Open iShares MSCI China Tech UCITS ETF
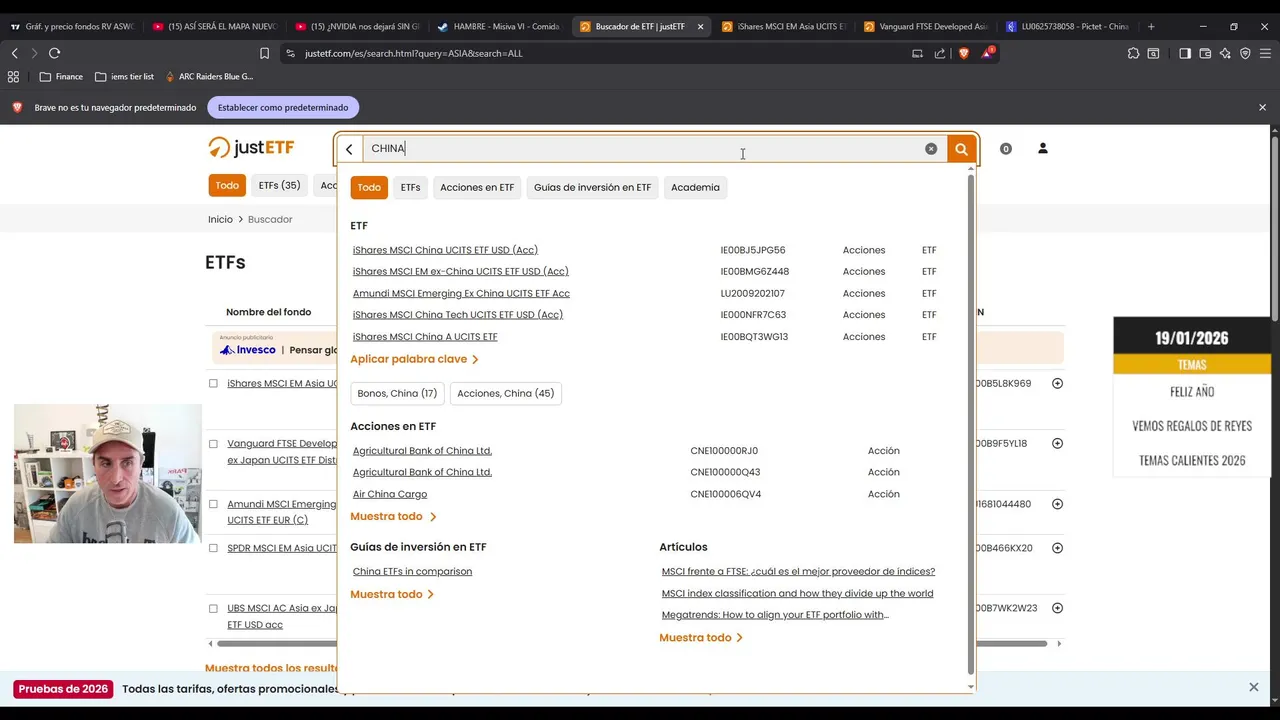 (x=457, y=314)
